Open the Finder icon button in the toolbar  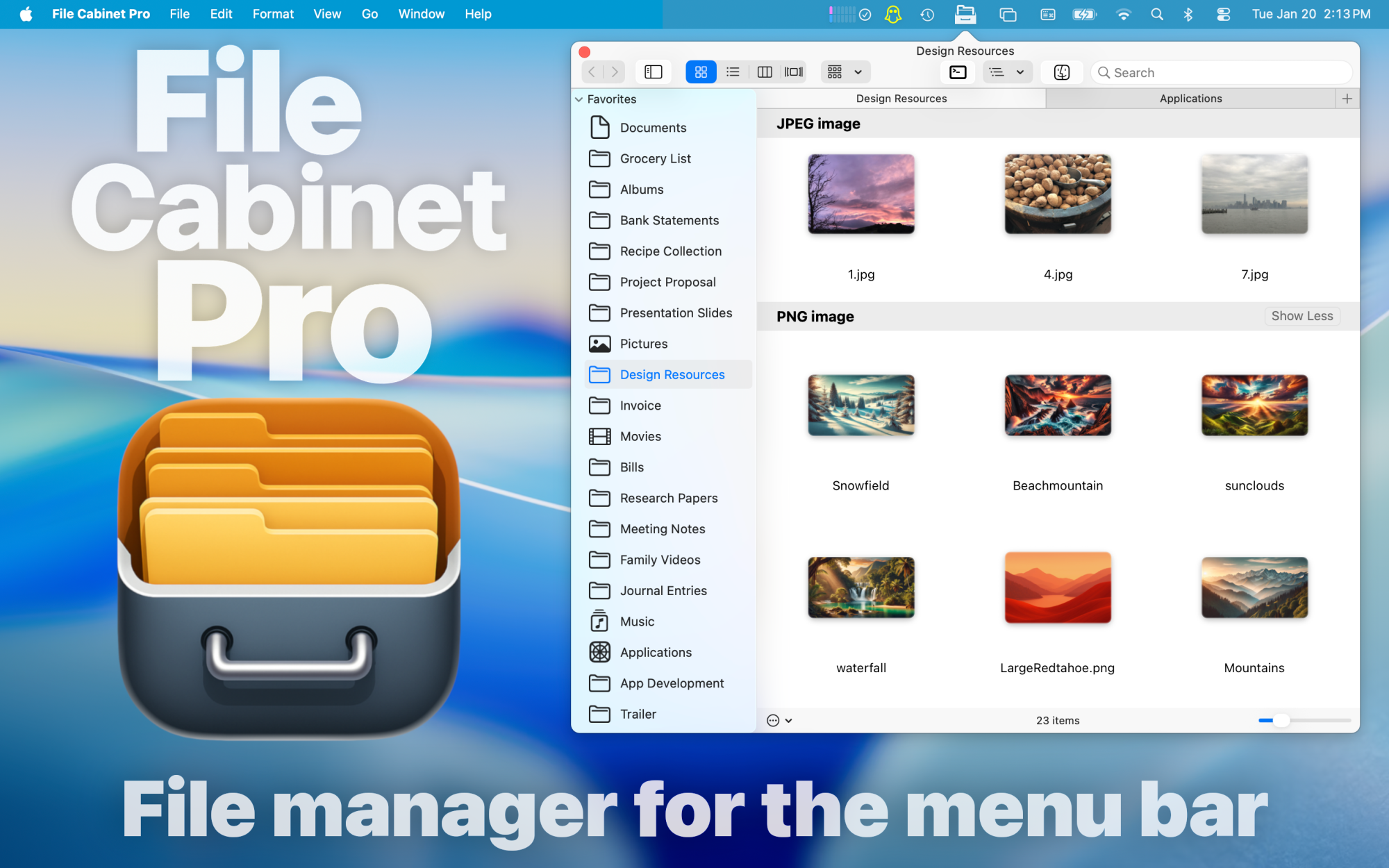[x=1061, y=72]
